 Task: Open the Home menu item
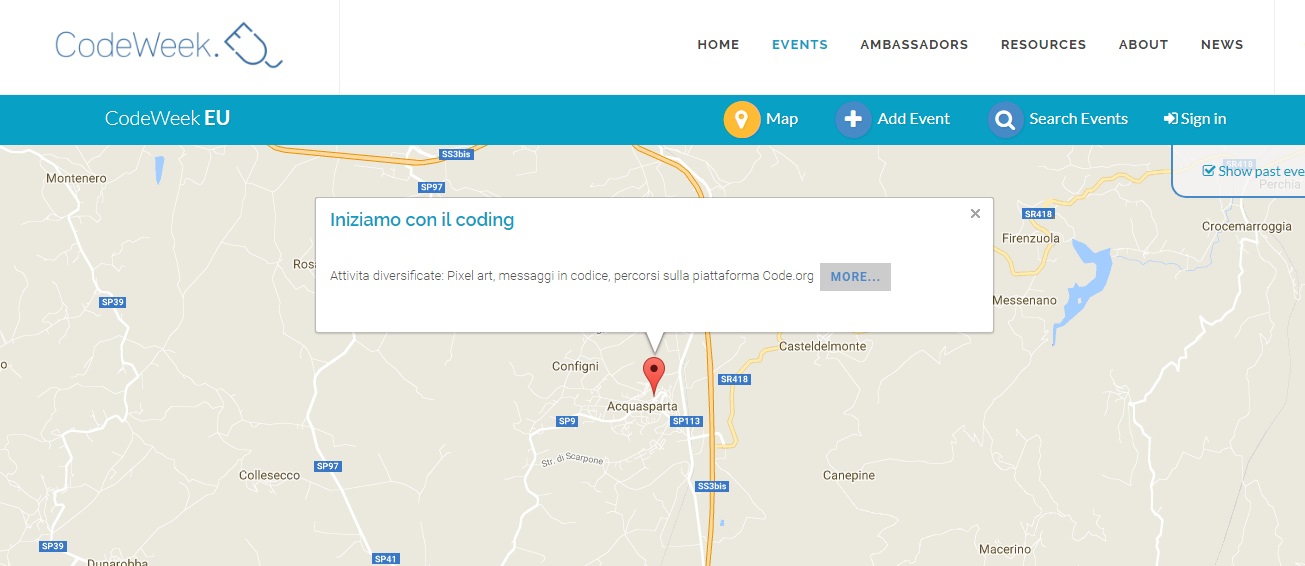tap(718, 45)
